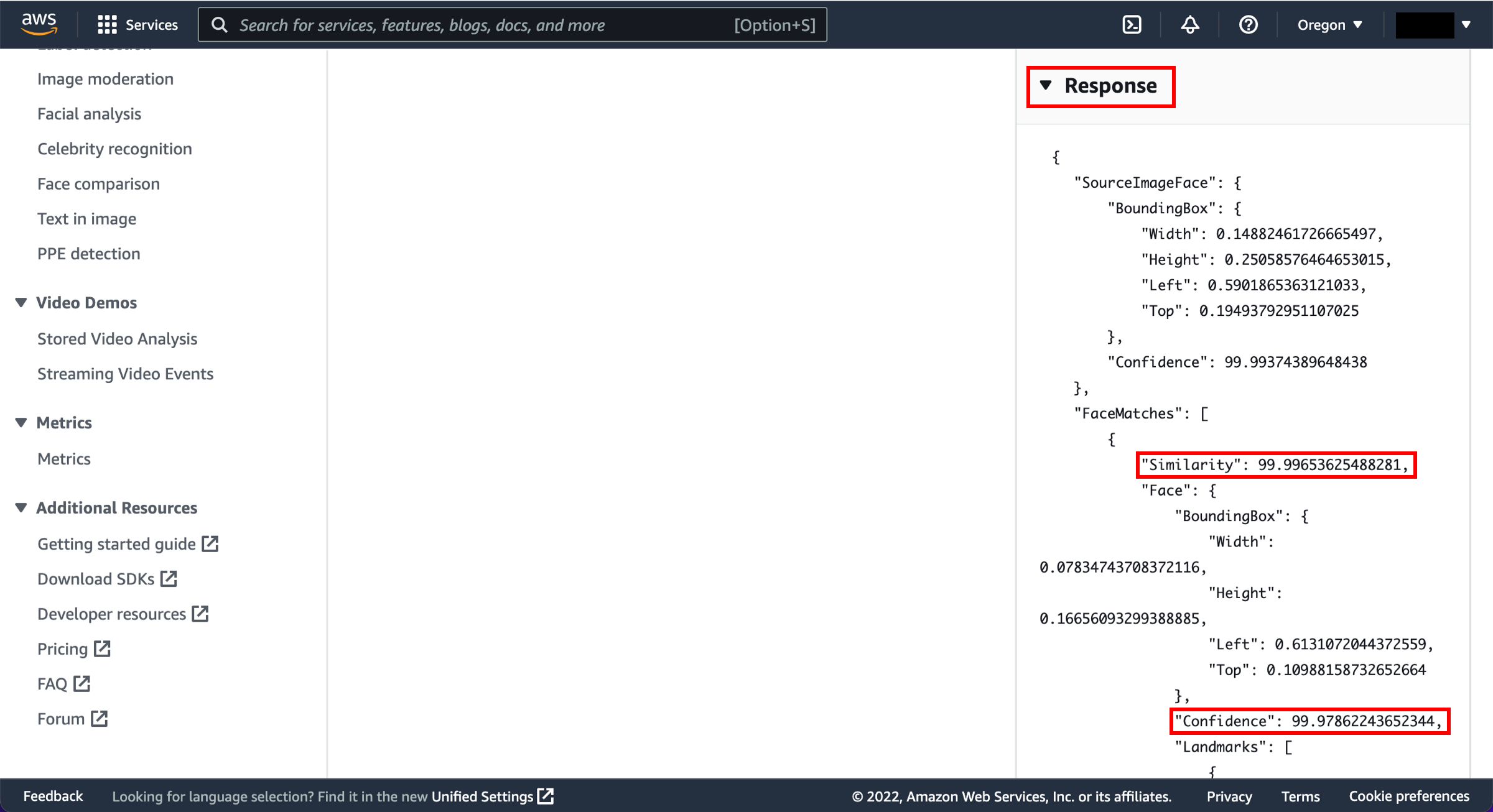
Task: Open Facial analysis demo
Action: pos(89,113)
